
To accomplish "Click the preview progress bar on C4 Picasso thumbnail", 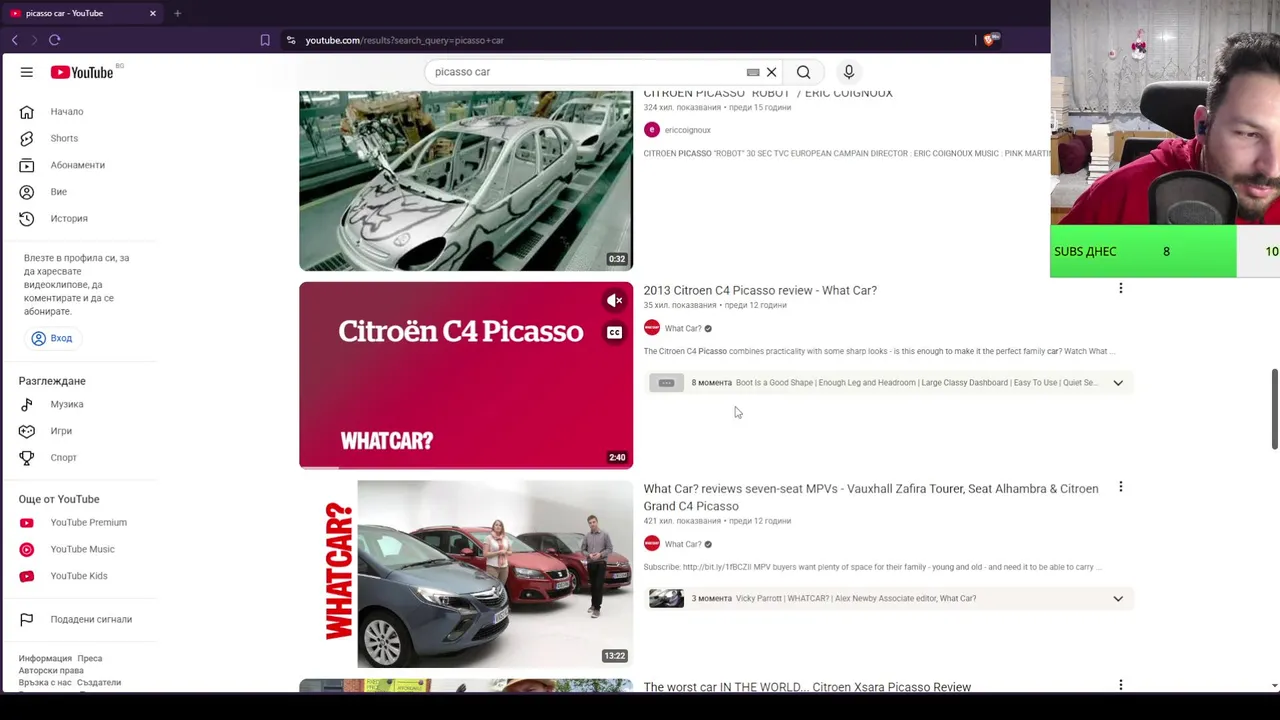I will (x=466, y=467).
